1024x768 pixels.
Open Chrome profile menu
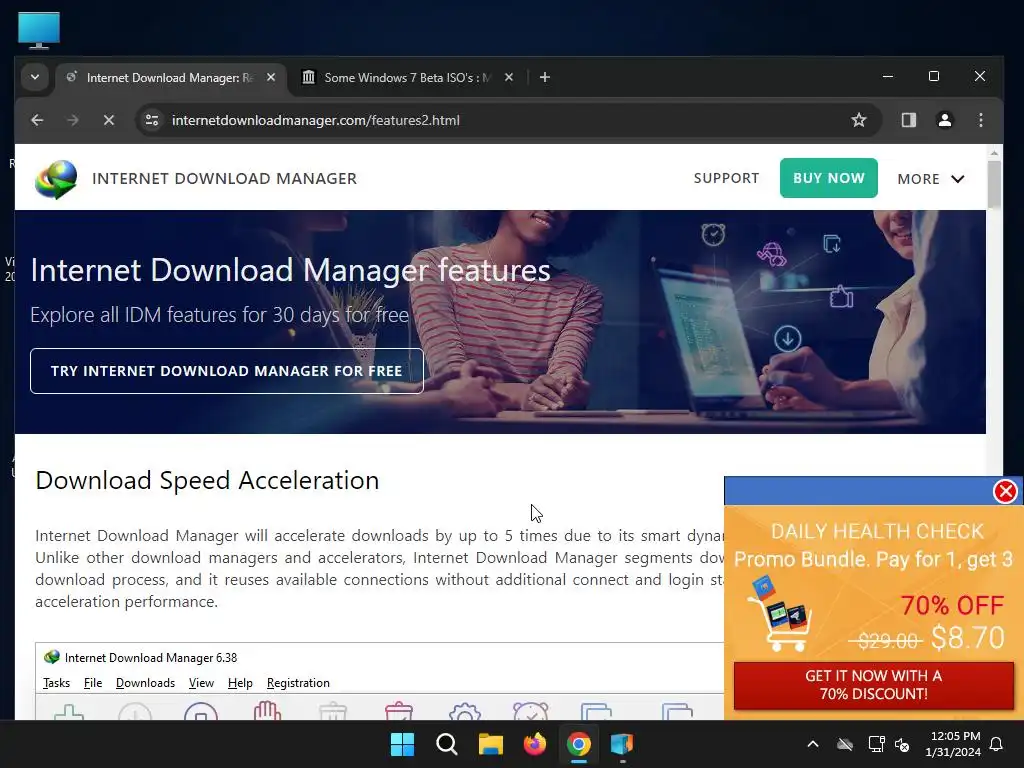coord(944,120)
